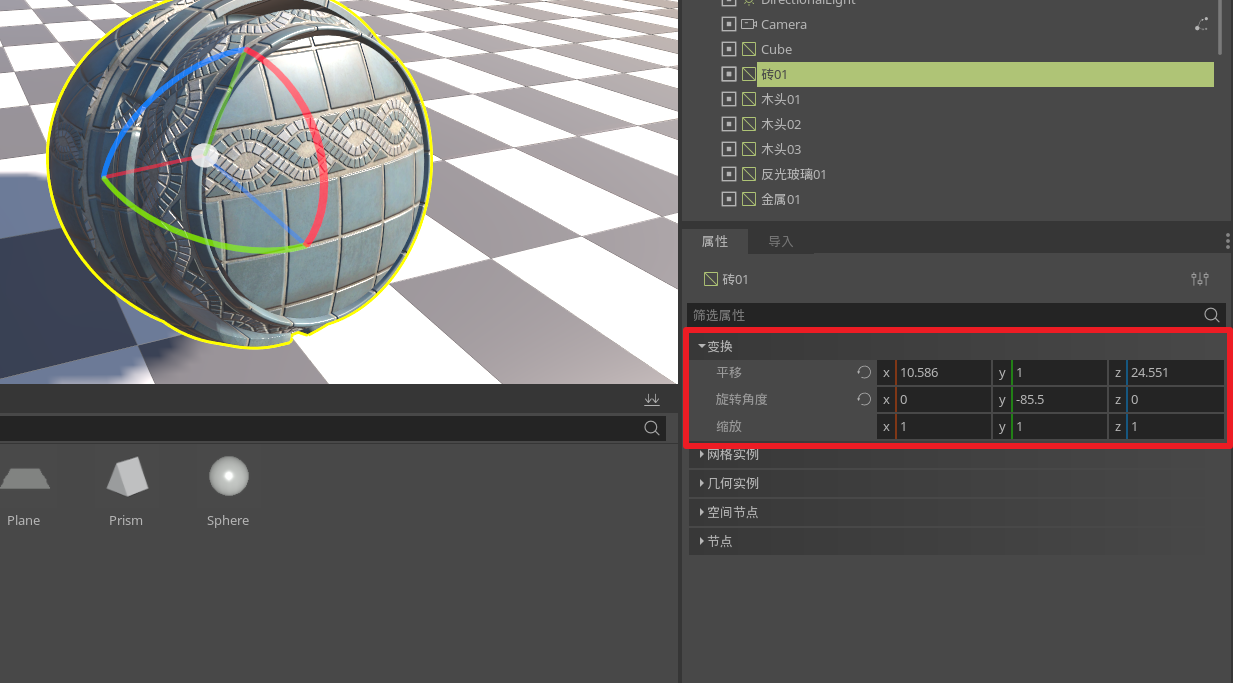Click the mesh icon beside 木头01
Image resolution: width=1233 pixels, height=683 pixels.
tap(748, 99)
